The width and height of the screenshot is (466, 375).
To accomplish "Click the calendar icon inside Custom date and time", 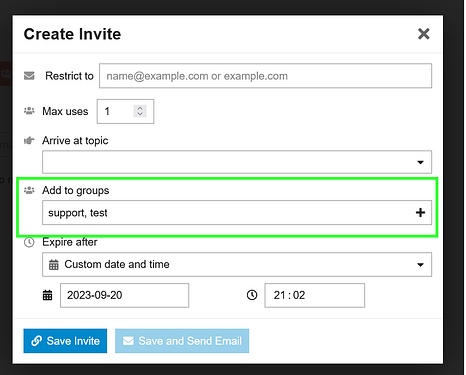I will pos(54,264).
